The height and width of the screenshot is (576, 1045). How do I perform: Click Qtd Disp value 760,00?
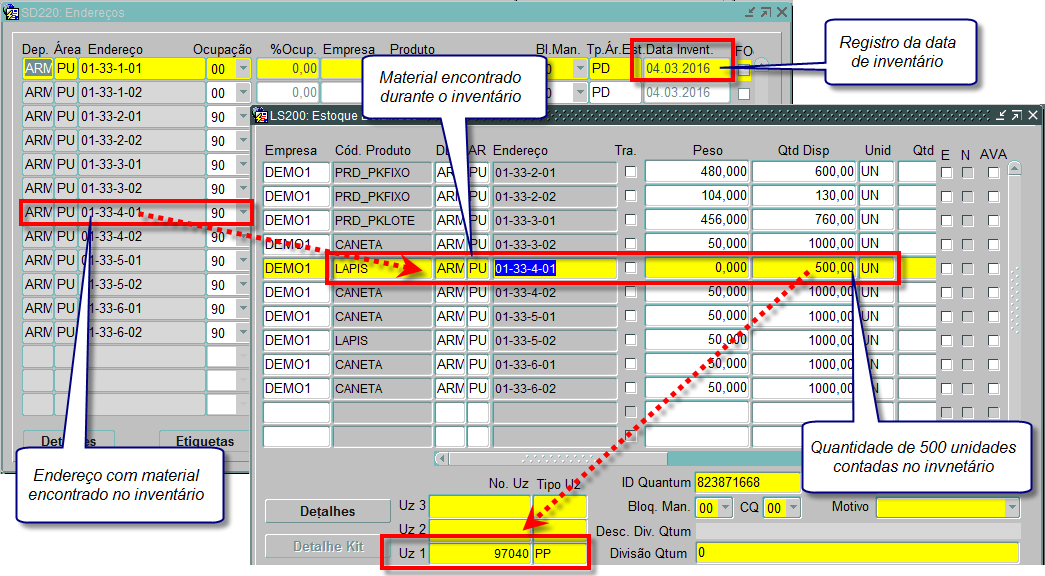coord(804,219)
